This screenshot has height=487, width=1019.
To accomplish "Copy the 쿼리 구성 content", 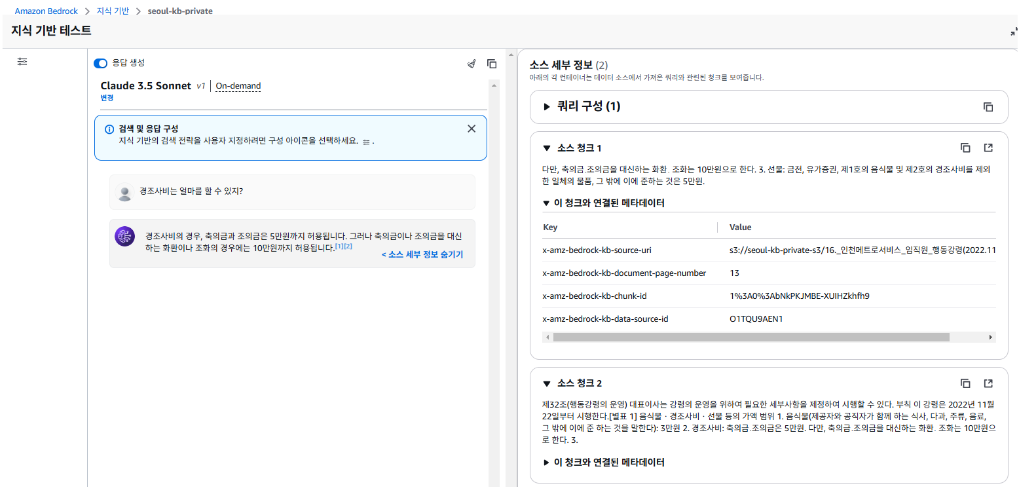I will tap(988, 107).
